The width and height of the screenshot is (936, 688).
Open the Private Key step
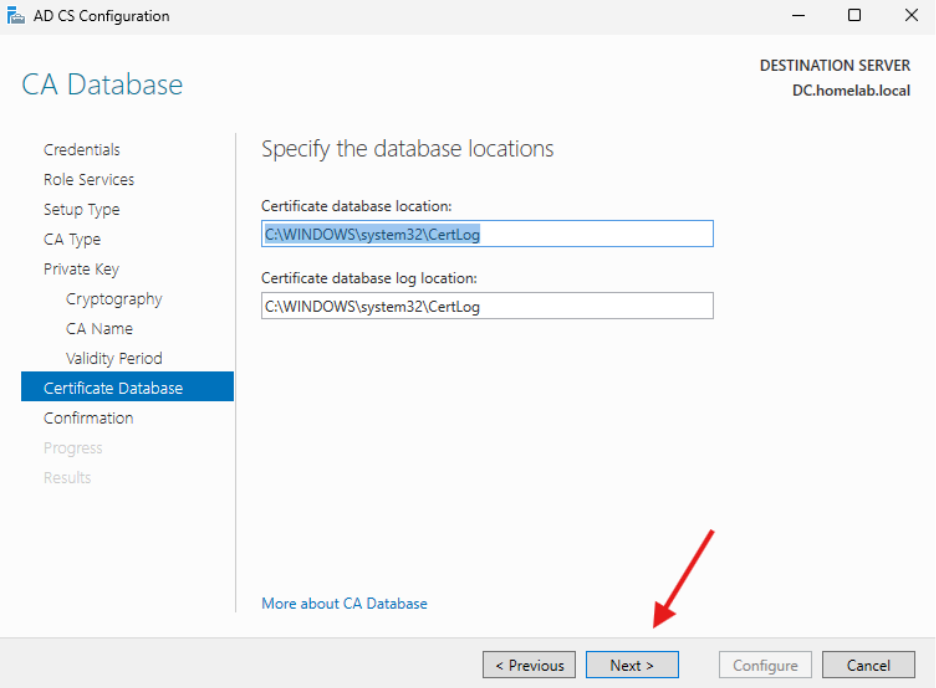point(81,268)
